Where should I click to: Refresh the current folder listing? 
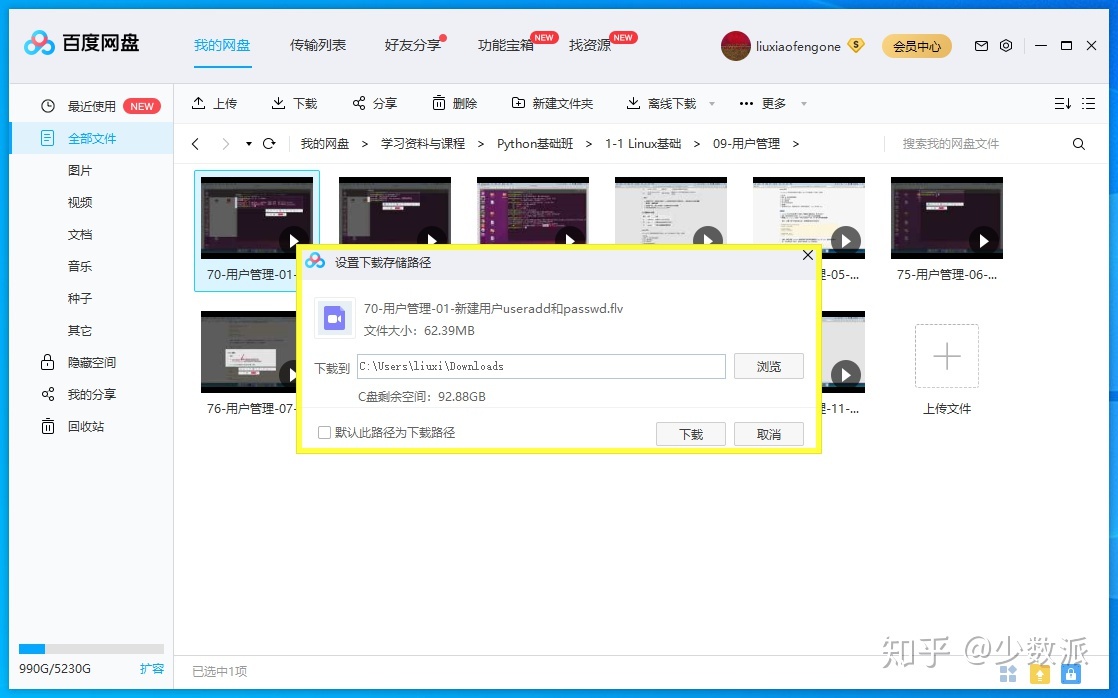click(x=269, y=143)
